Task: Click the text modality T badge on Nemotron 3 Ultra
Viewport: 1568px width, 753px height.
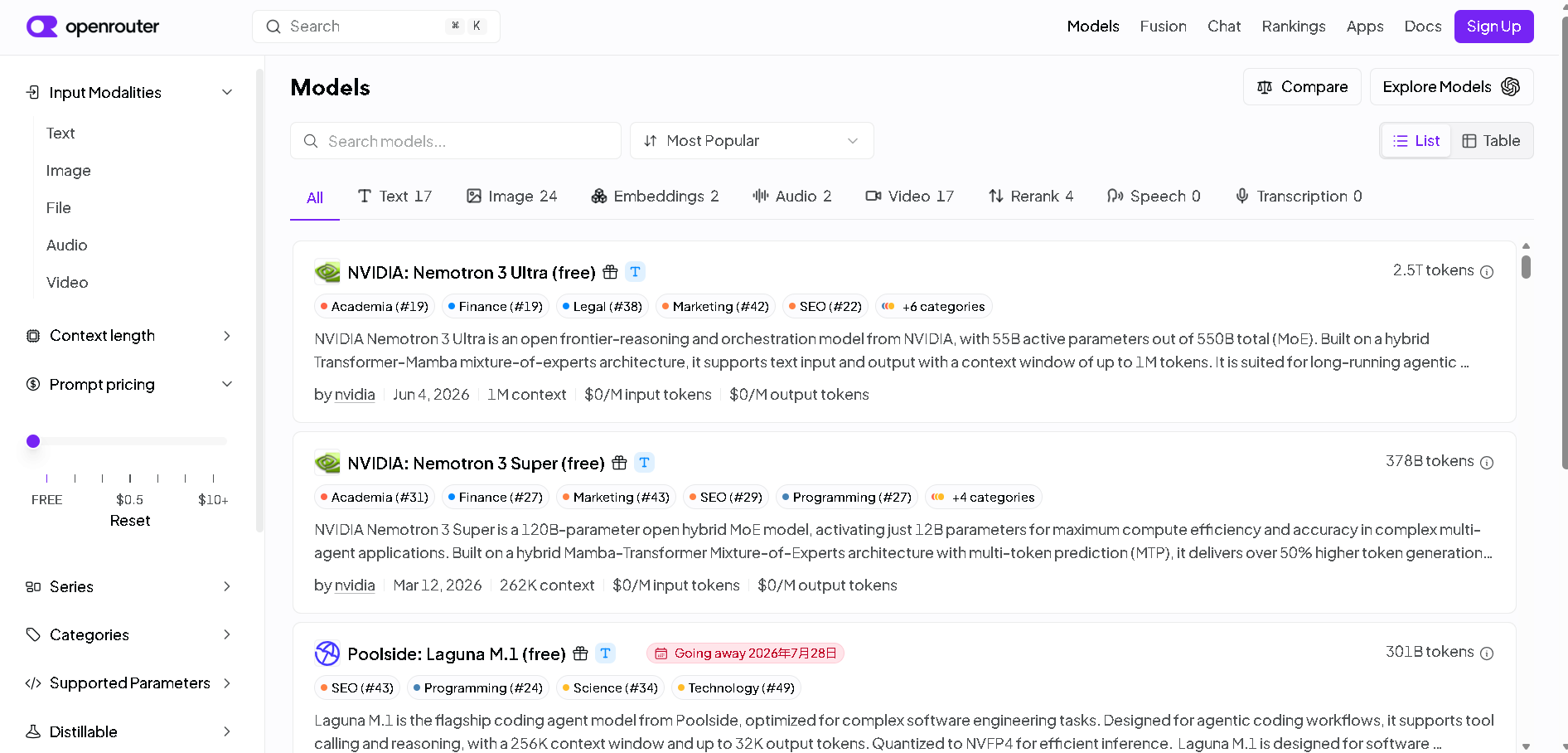Action: [635, 272]
